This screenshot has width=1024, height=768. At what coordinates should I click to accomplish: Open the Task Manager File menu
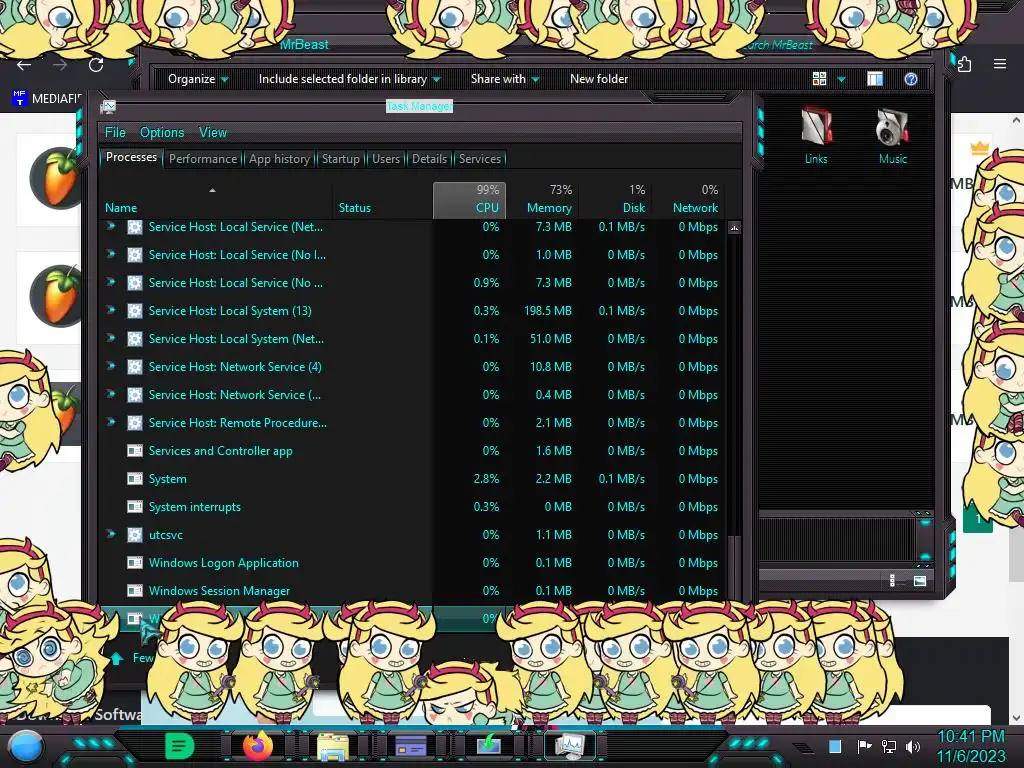pos(115,133)
